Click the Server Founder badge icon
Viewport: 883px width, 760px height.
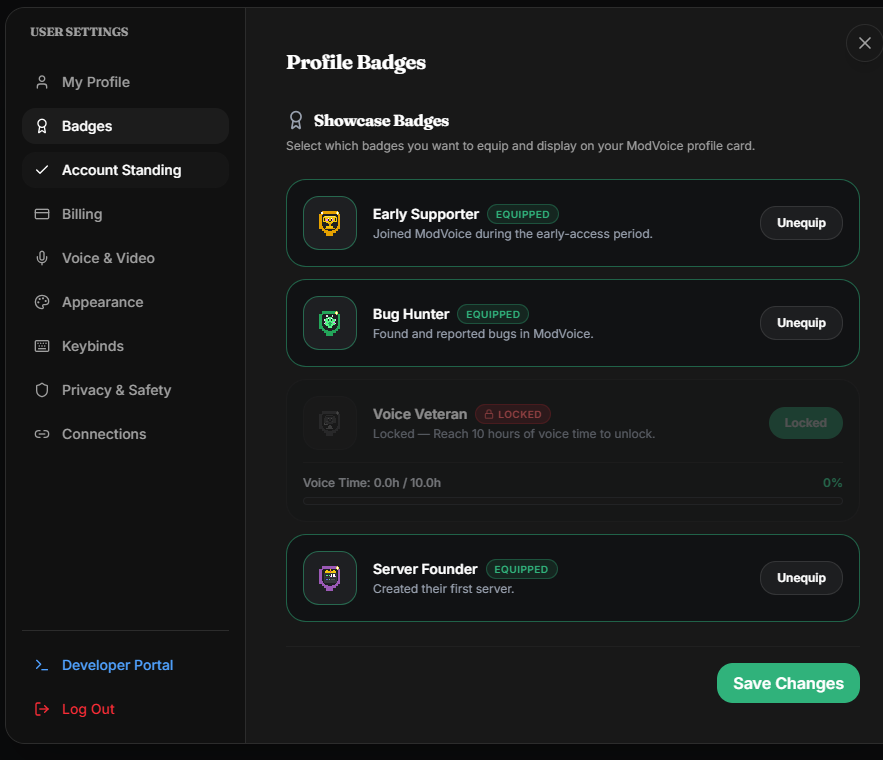[329, 578]
